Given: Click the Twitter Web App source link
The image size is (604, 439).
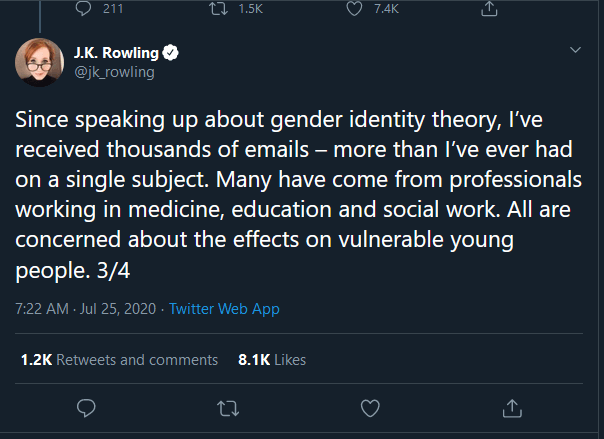Looking at the screenshot, I should tap(224, 309).
